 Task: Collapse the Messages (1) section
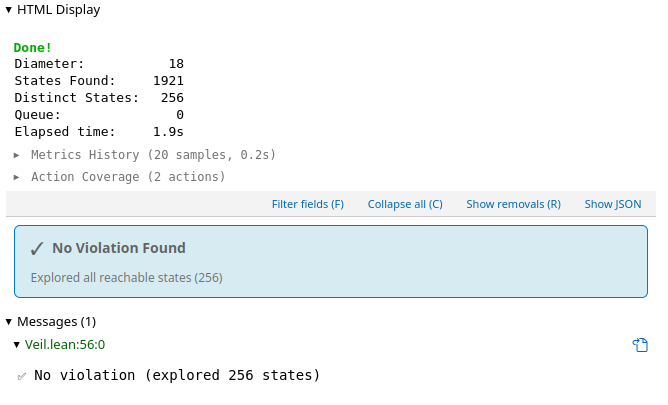point(9,322)
